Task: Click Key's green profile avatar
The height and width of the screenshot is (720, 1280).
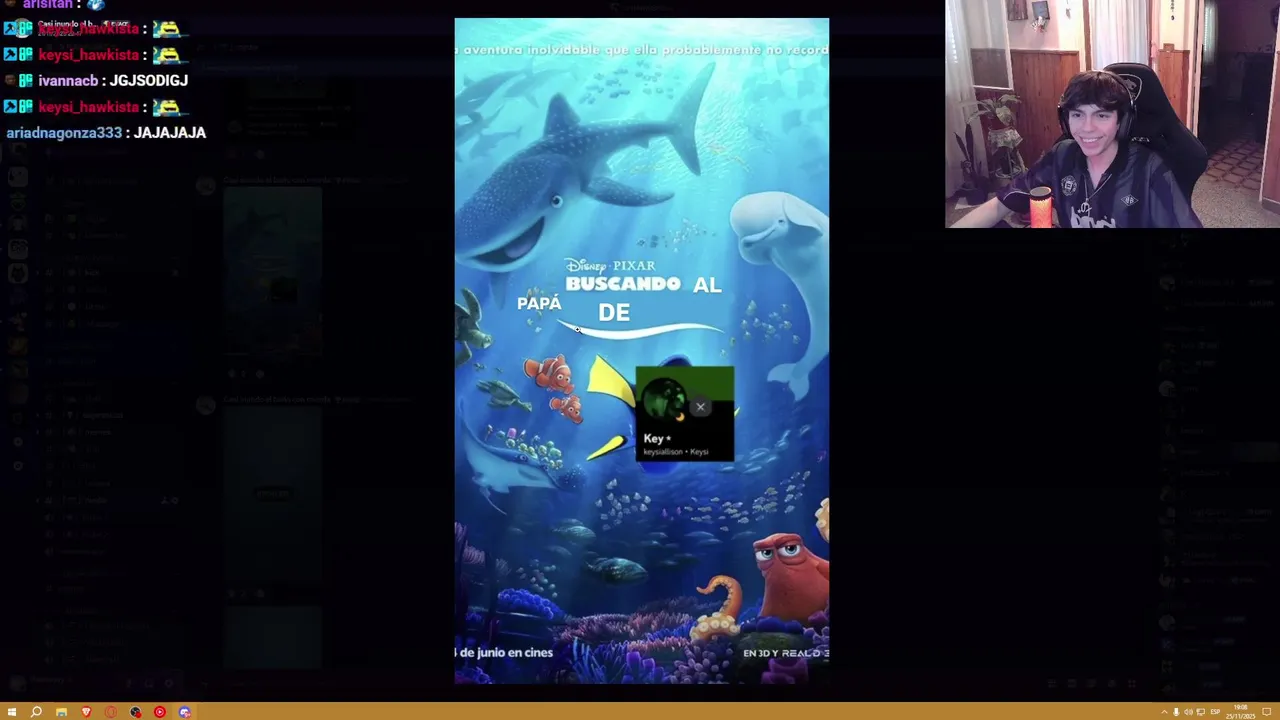Action: tap(664, 401)
